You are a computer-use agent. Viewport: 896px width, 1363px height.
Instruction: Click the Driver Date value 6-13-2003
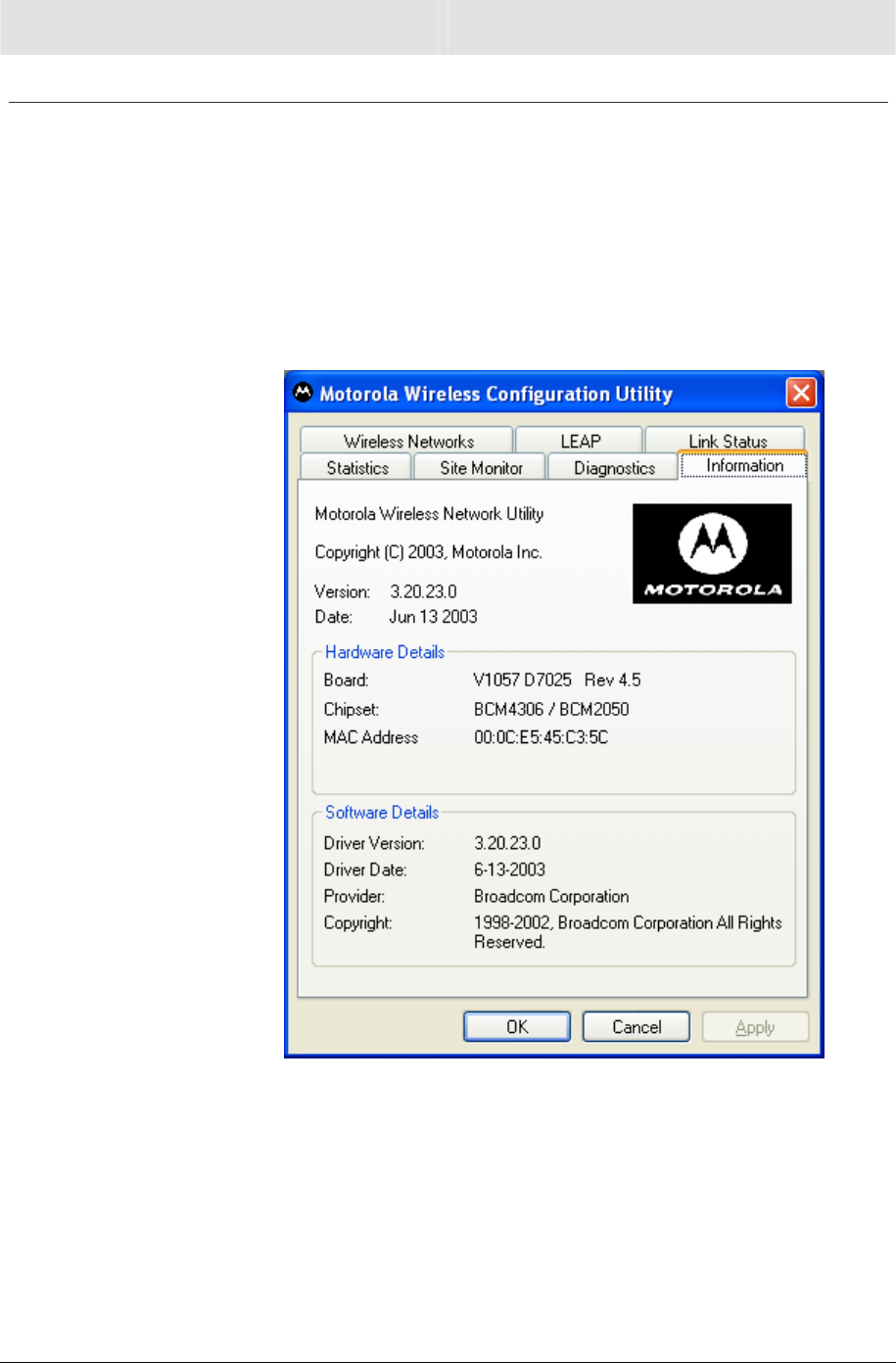[x=509, y=869]
